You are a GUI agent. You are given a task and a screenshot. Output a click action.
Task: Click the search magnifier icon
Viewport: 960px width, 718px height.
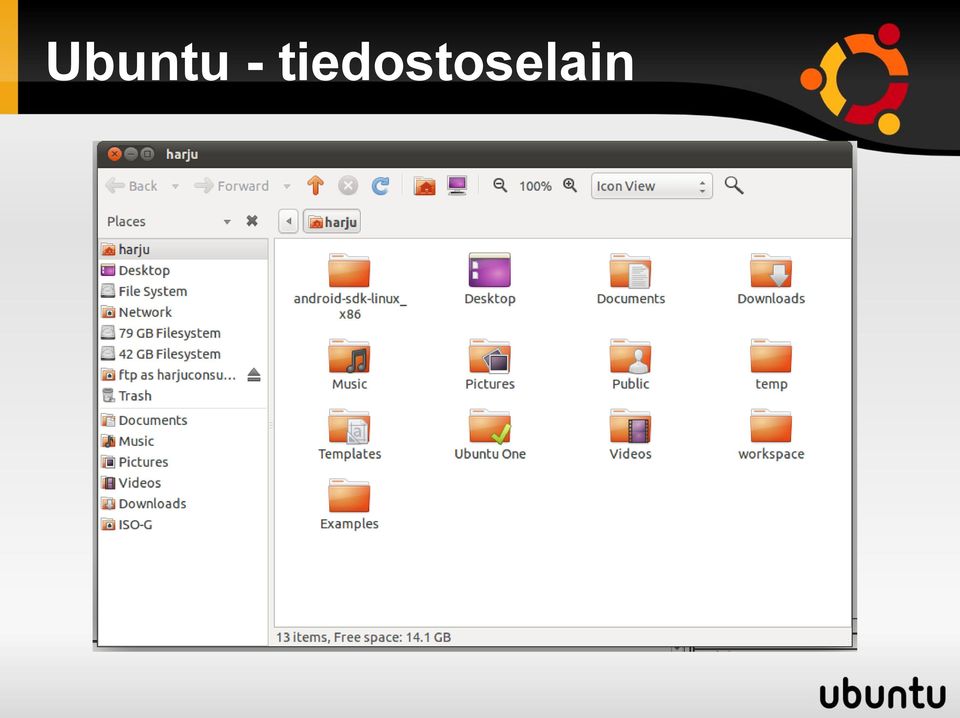click(733, 185)
